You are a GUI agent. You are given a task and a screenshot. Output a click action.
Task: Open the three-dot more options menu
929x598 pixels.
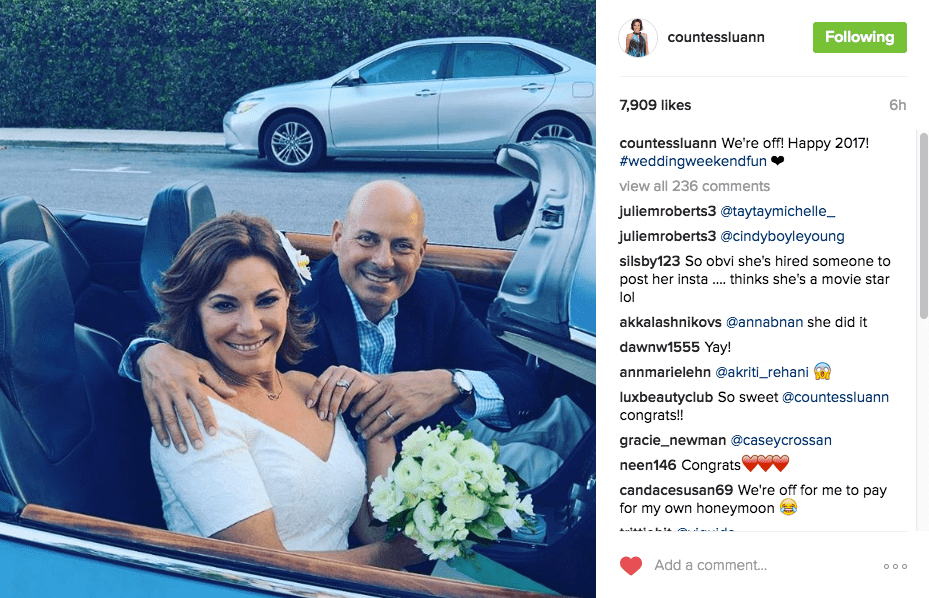pyautogui.click(x=895, y=566)
